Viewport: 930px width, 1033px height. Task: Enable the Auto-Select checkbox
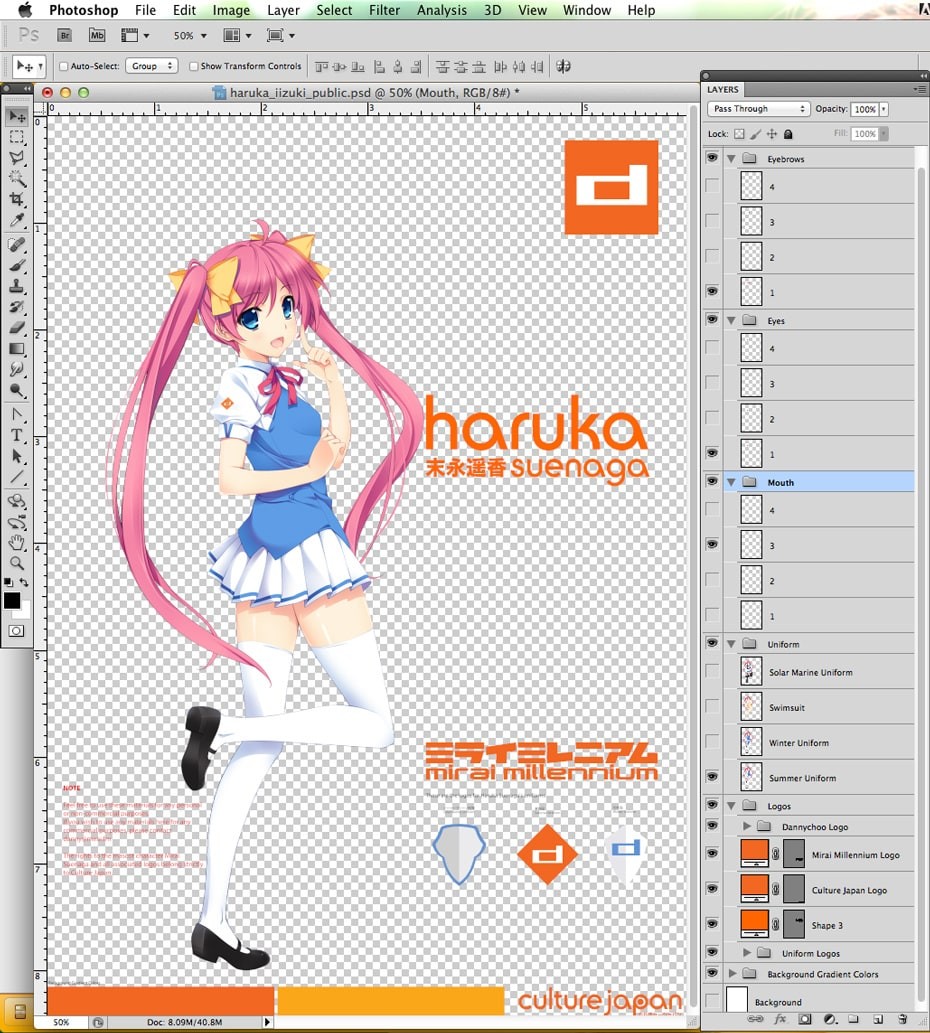pos(64,67)
